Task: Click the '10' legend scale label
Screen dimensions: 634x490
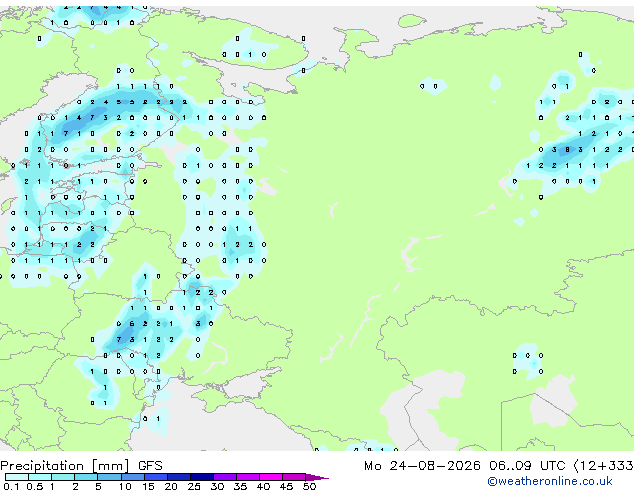Action: pyautogui.click(x=125, y=486)
